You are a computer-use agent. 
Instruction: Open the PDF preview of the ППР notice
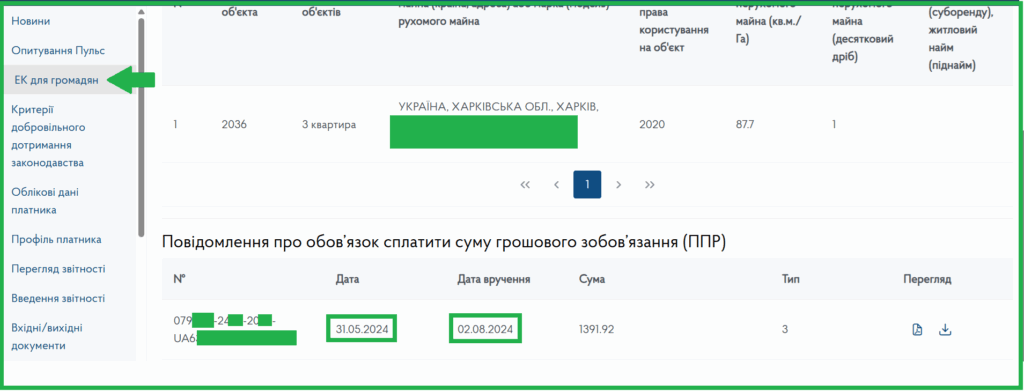click(x=918, y=330)
